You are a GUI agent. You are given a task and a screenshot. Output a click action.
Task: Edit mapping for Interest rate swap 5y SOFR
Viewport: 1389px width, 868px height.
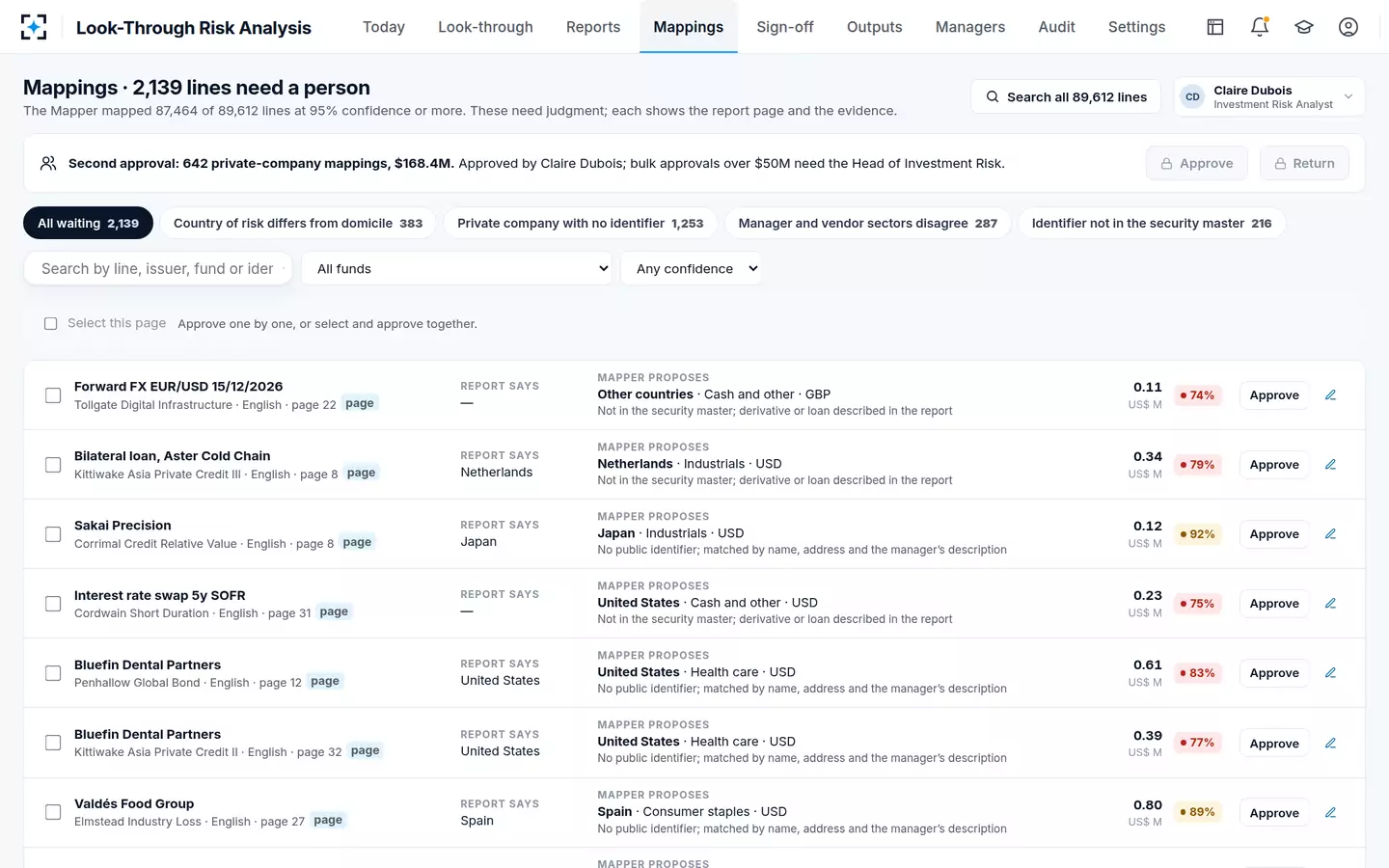1330,604
